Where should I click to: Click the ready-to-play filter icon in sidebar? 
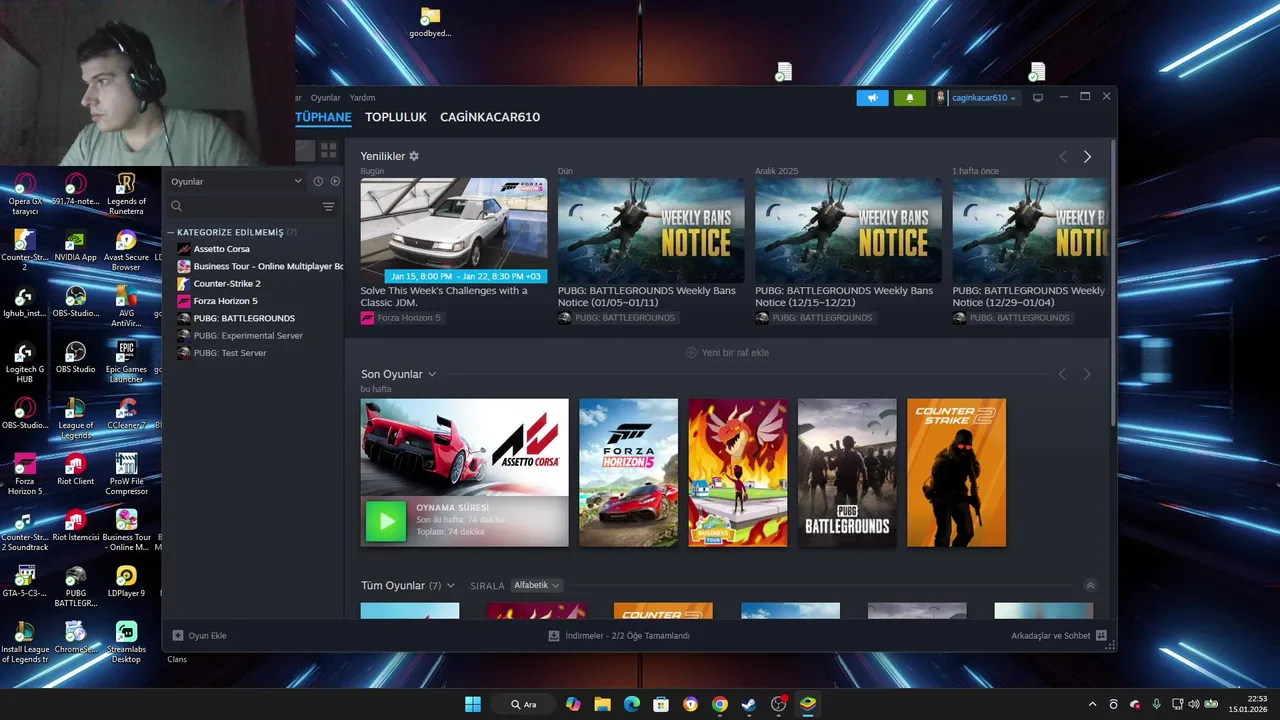[335, 181]
